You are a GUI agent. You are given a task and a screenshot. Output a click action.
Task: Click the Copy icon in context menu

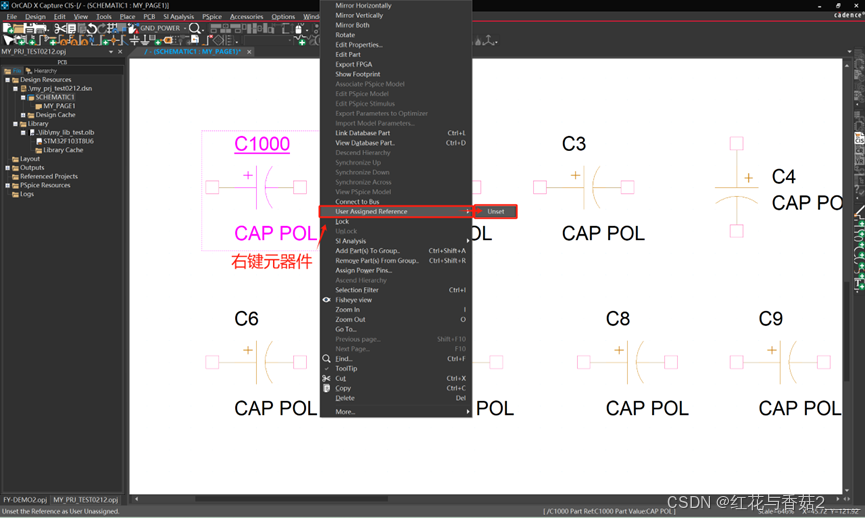tap(327, 388)
